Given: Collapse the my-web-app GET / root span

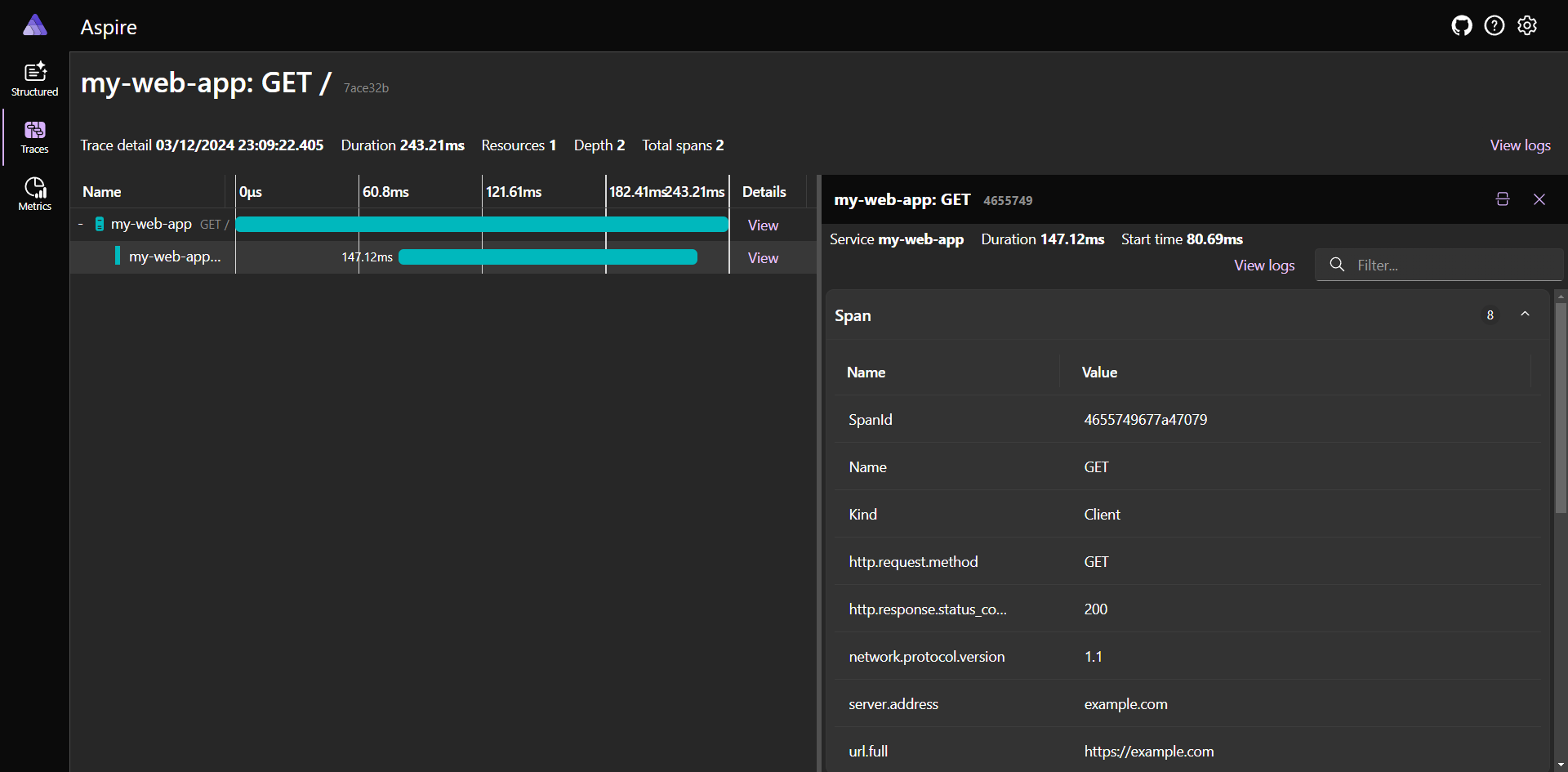Looking at the screenshot, I should [x=80, y=224].
